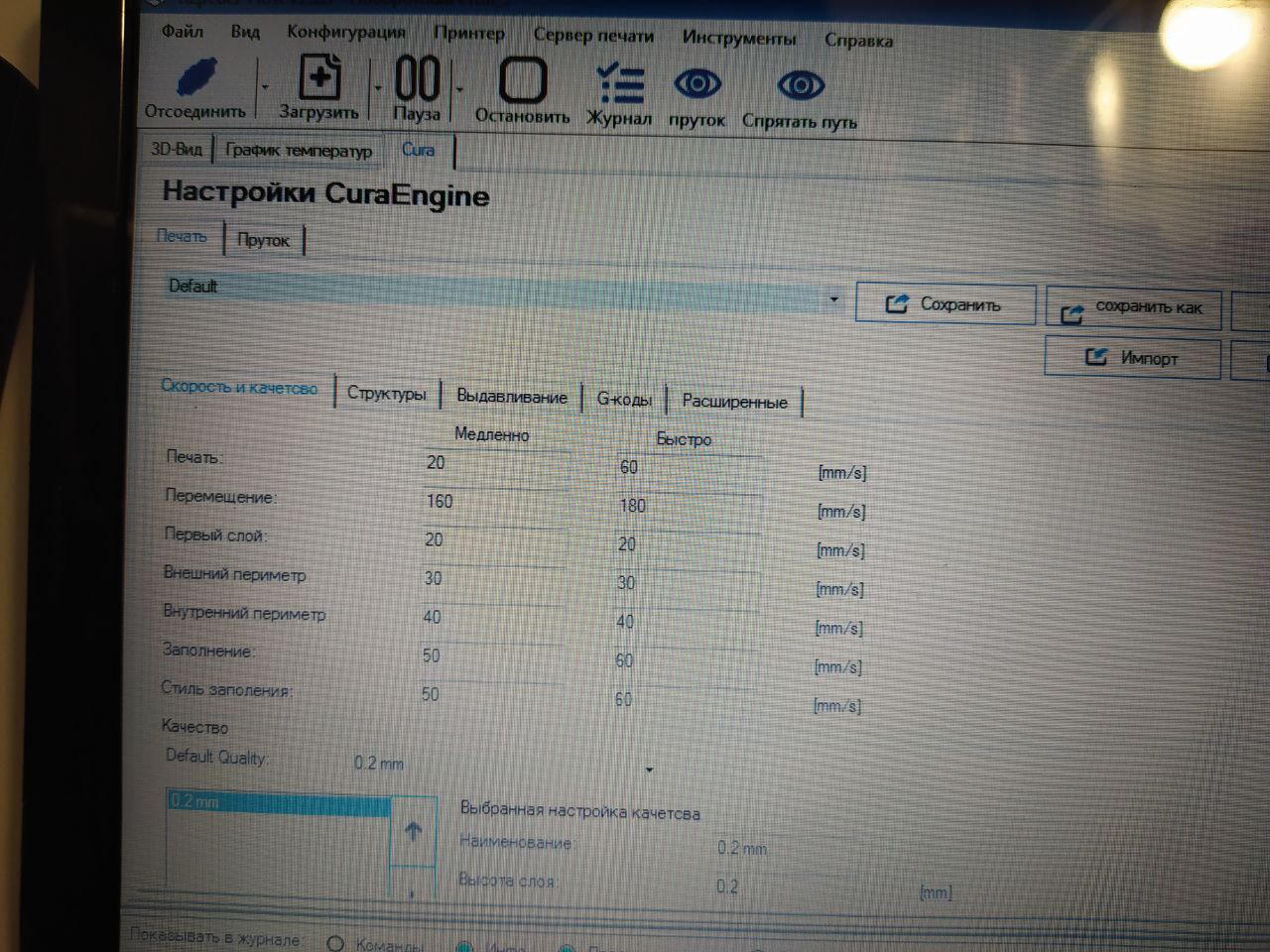The height and width of the screenshot is (952, 1270).
Task: Click the Внешний периметр slow field
Action: pos(493,580)
